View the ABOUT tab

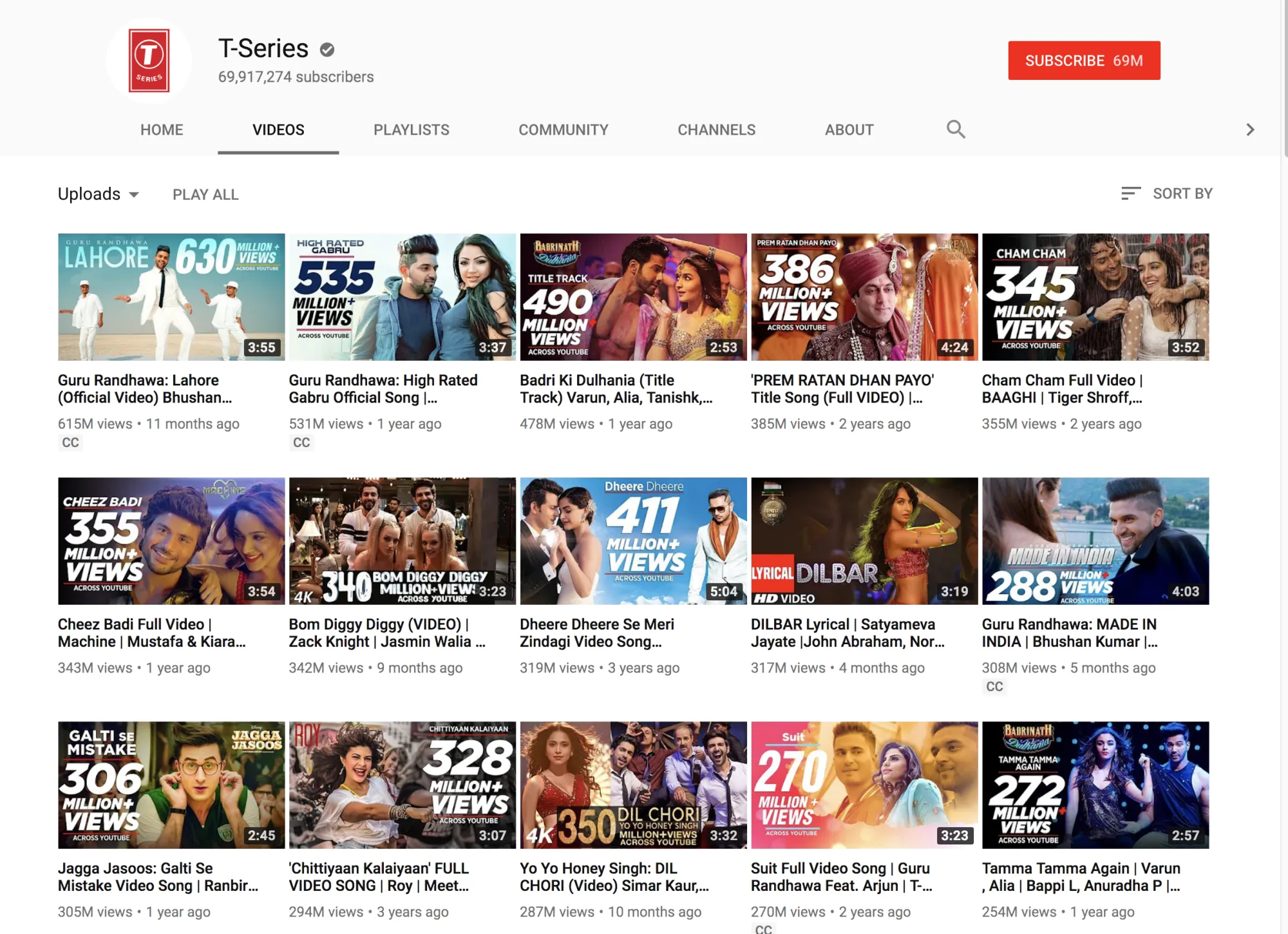coord(849,129)
